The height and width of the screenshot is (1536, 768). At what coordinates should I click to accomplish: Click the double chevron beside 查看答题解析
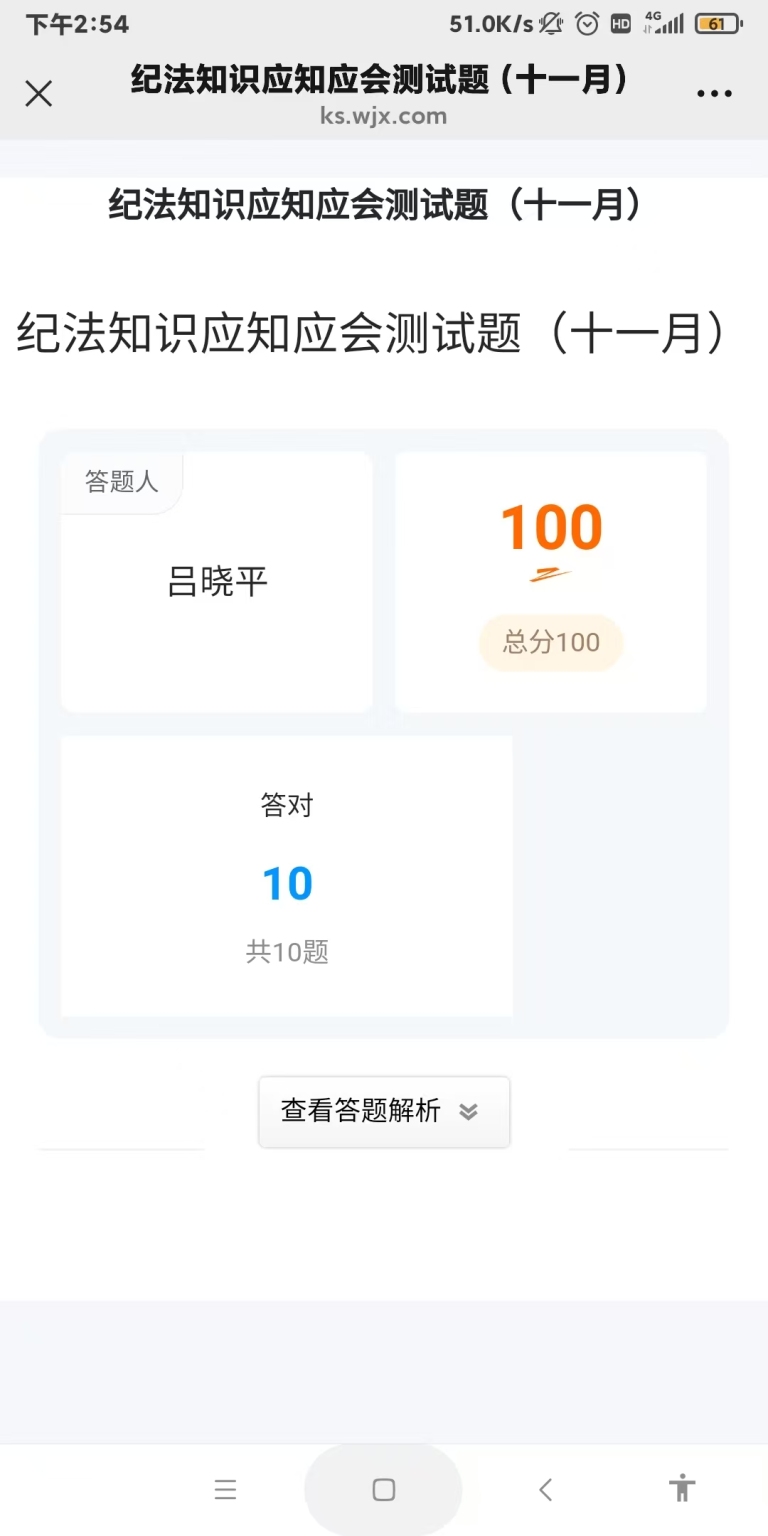point(468,1112)
